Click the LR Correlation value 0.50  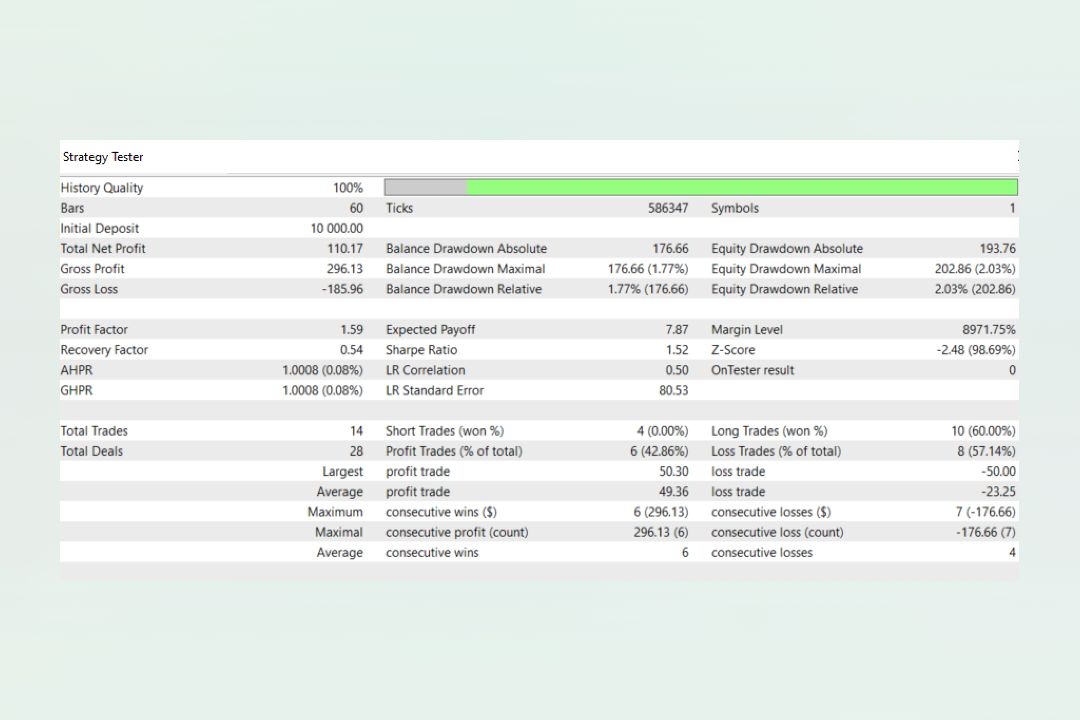click(x=676, y=370)
